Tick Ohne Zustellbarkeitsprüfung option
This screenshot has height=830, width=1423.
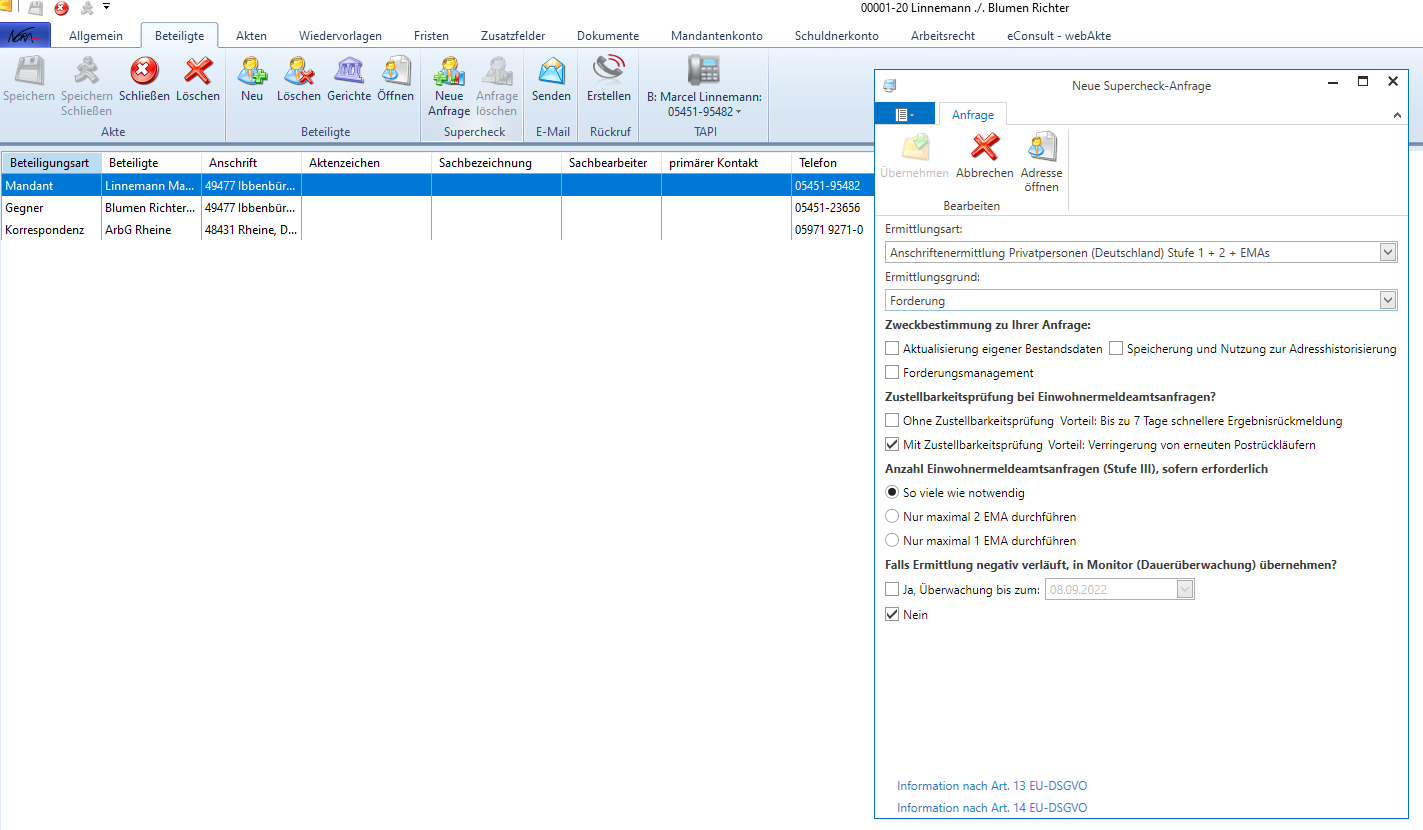[892, 421]
